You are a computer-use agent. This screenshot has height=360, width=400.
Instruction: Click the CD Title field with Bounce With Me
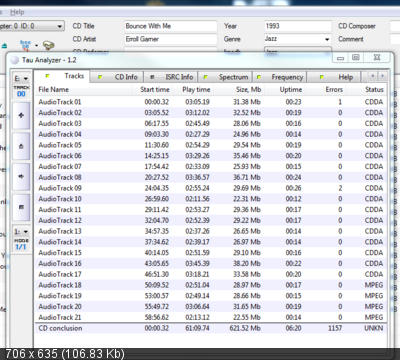click(x=171, y=26)
